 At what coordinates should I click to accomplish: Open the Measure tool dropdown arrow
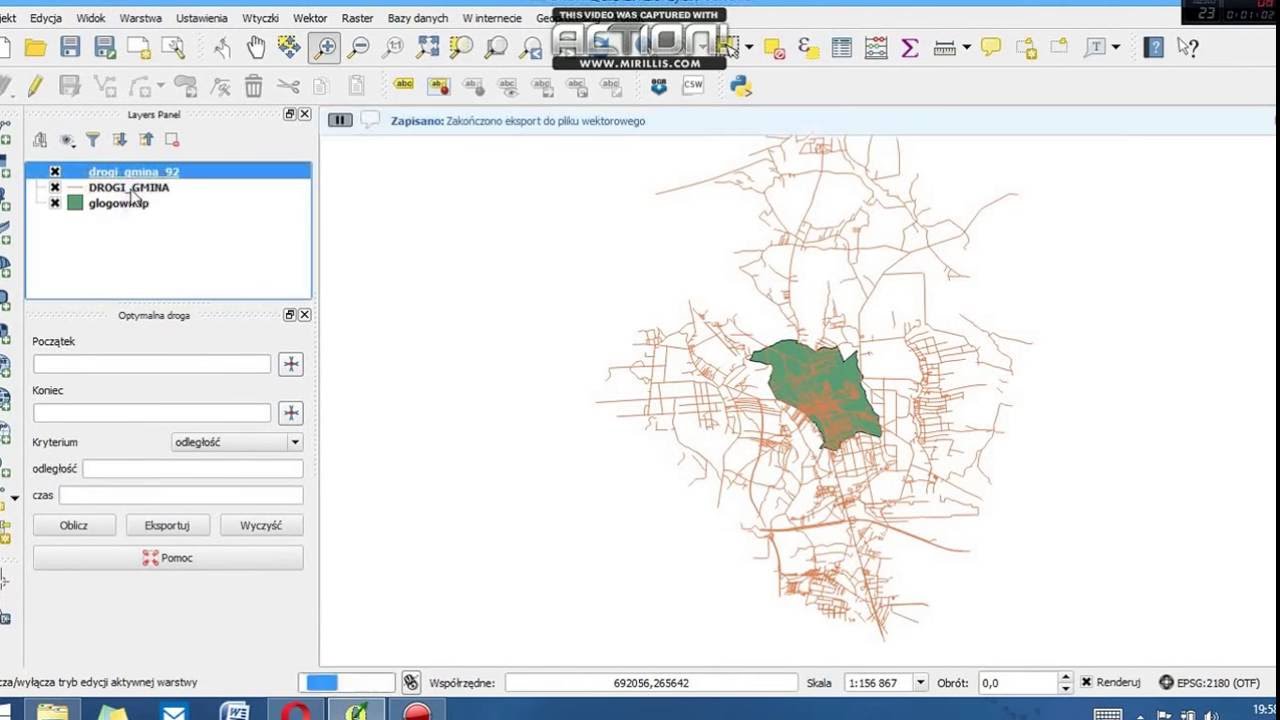[x=967, y=47]
